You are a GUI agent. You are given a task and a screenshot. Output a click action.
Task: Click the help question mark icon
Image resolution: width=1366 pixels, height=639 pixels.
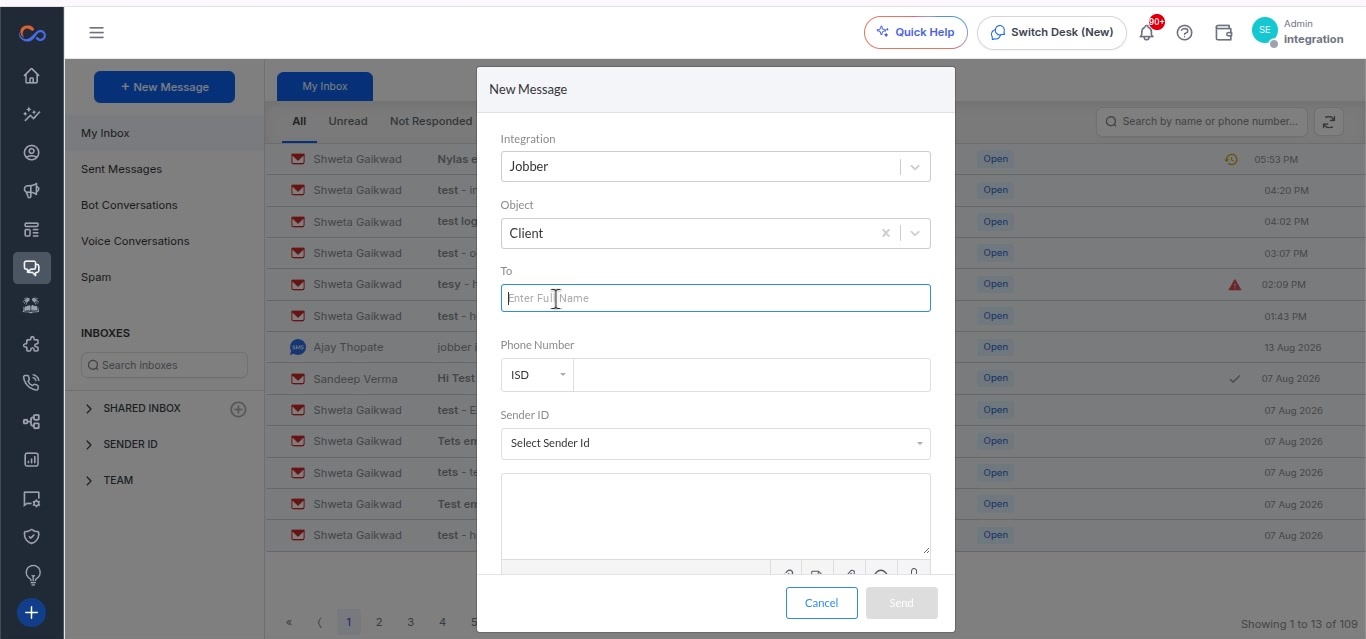(1185, 33)
